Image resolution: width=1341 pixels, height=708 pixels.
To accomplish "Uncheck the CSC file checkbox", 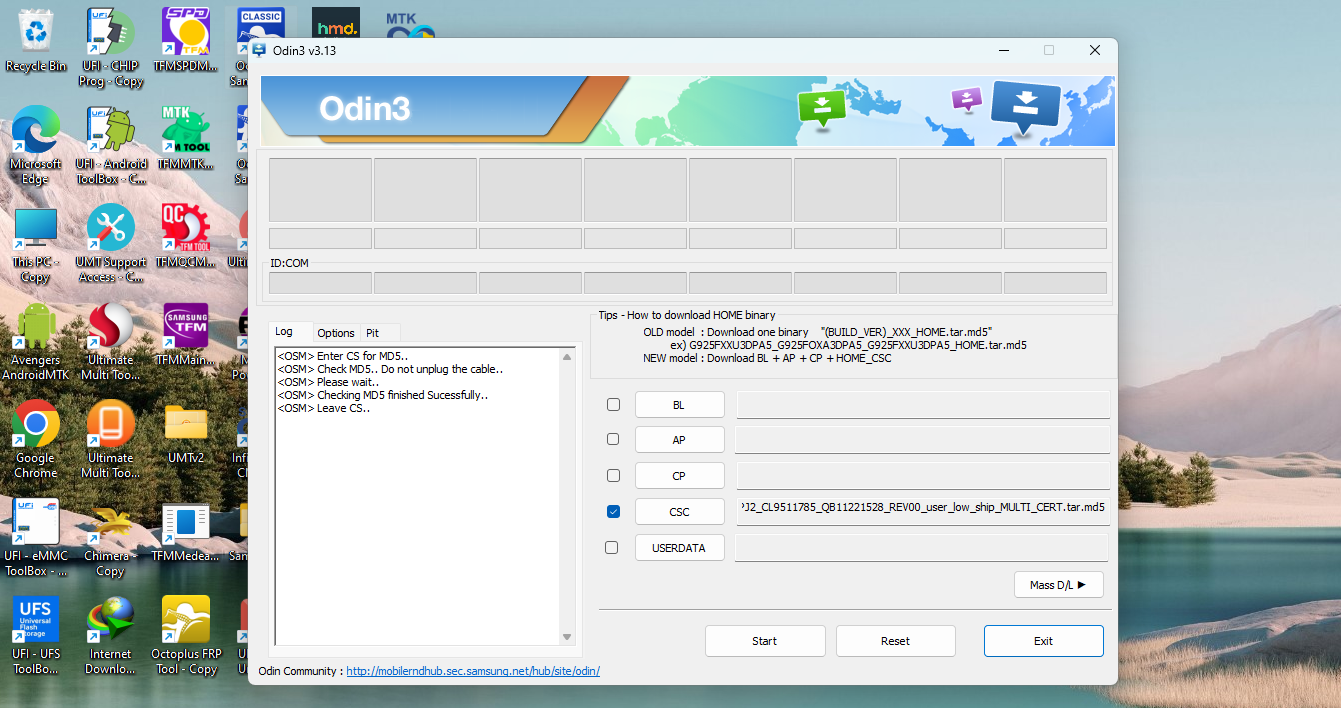I will pyautogui.click(x=613, y=512).
